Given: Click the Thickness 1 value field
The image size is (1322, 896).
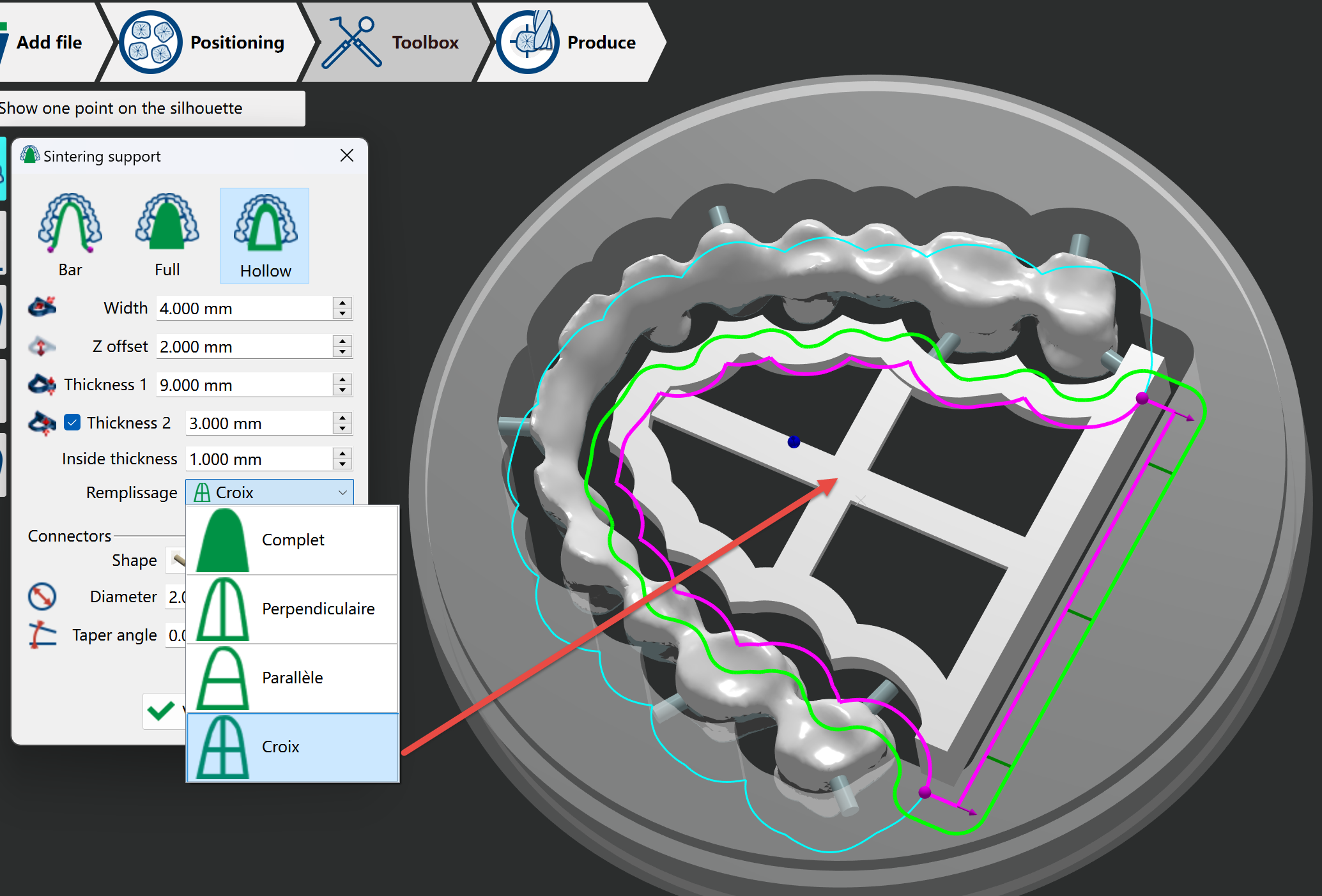Looking at the screenshot, I should 245,385.
